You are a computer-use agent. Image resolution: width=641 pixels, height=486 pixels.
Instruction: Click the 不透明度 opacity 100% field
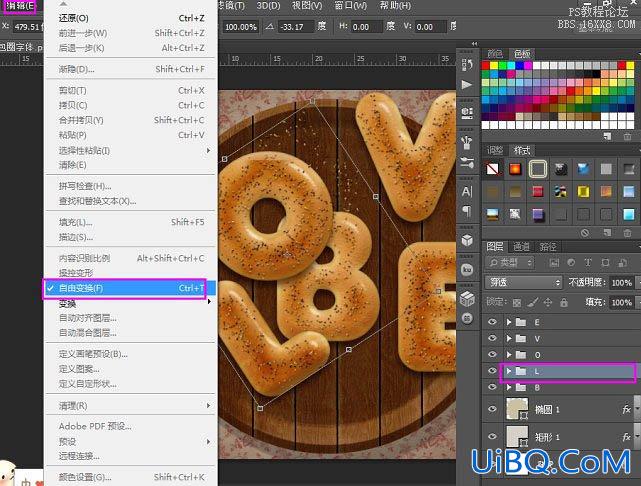click(x=621, y=282)
